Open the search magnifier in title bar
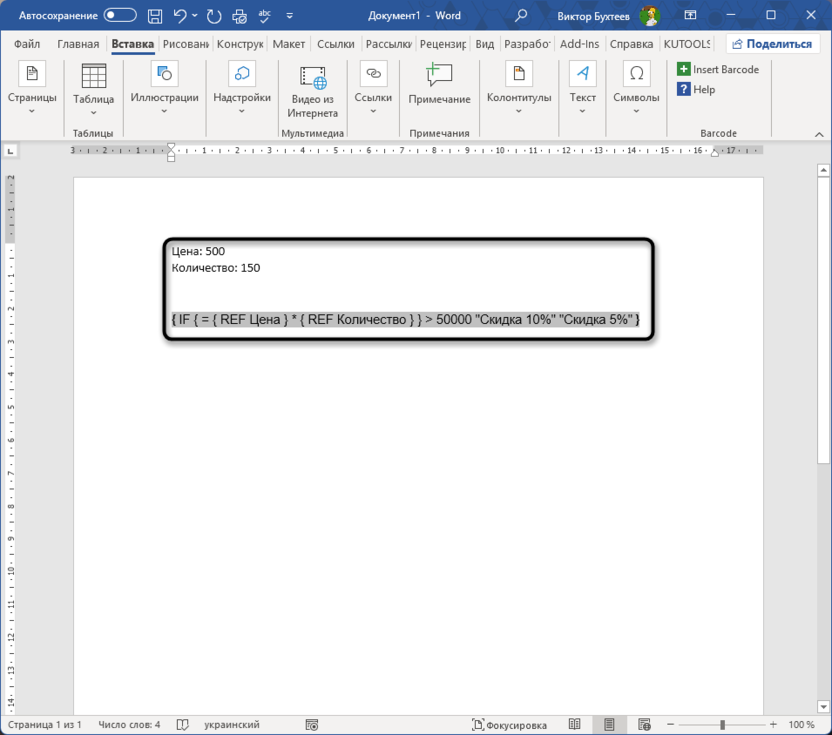The height and width of the screenshot is (735, 832). point(521,16)
